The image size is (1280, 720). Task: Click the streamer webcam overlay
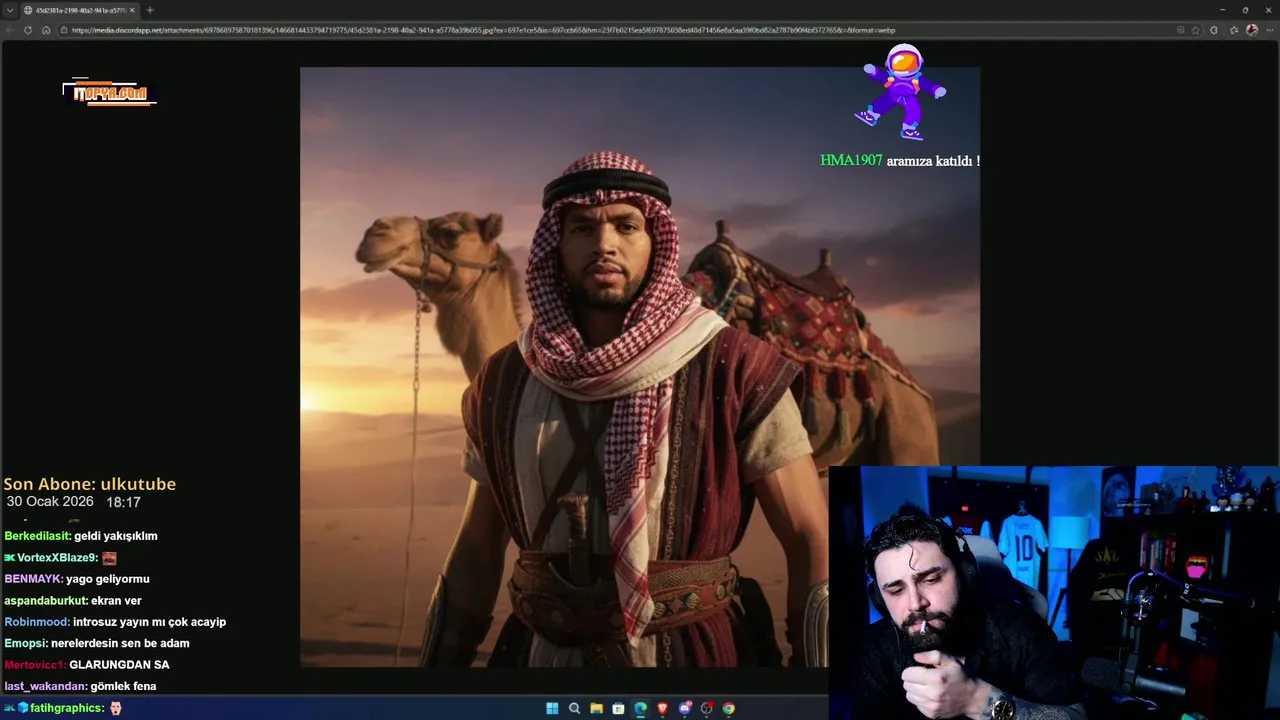[x=1054, y=592]
